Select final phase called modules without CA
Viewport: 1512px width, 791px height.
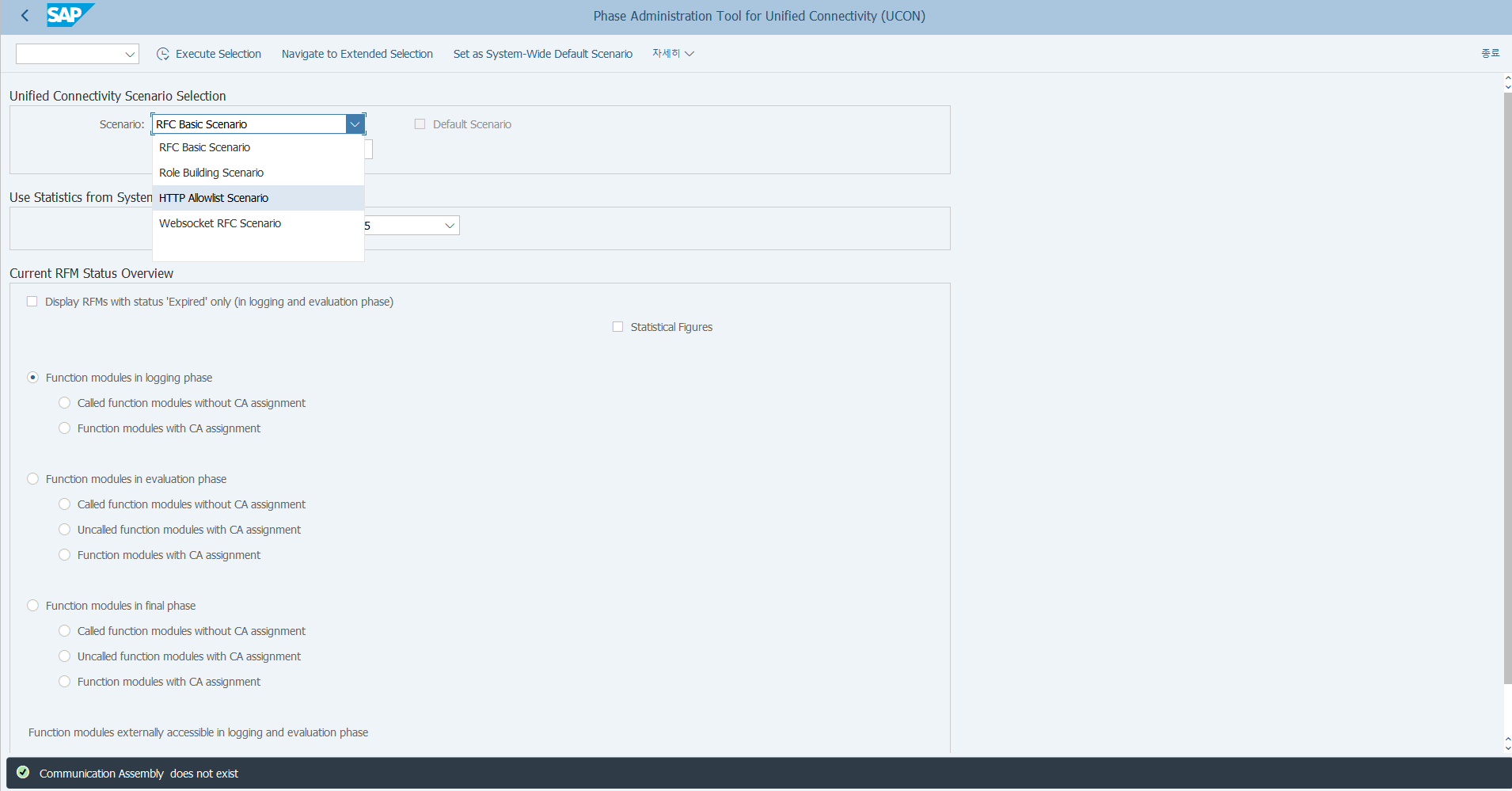coord(65,631)
